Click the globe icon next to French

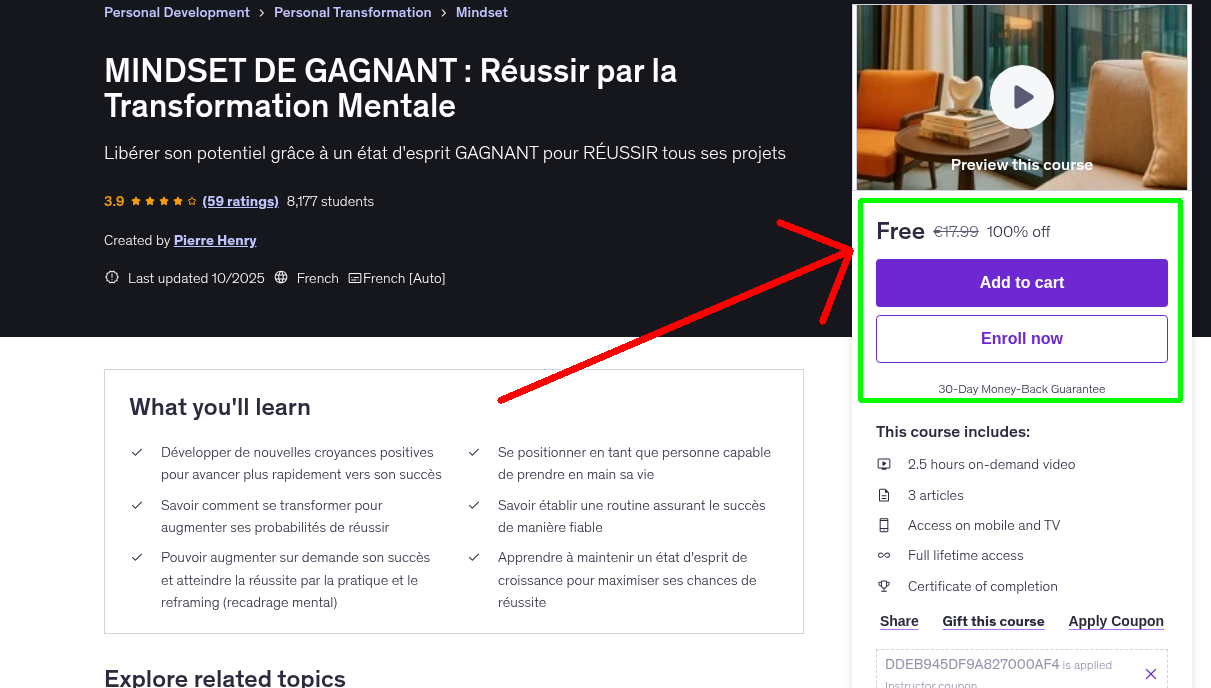point(282,278)
